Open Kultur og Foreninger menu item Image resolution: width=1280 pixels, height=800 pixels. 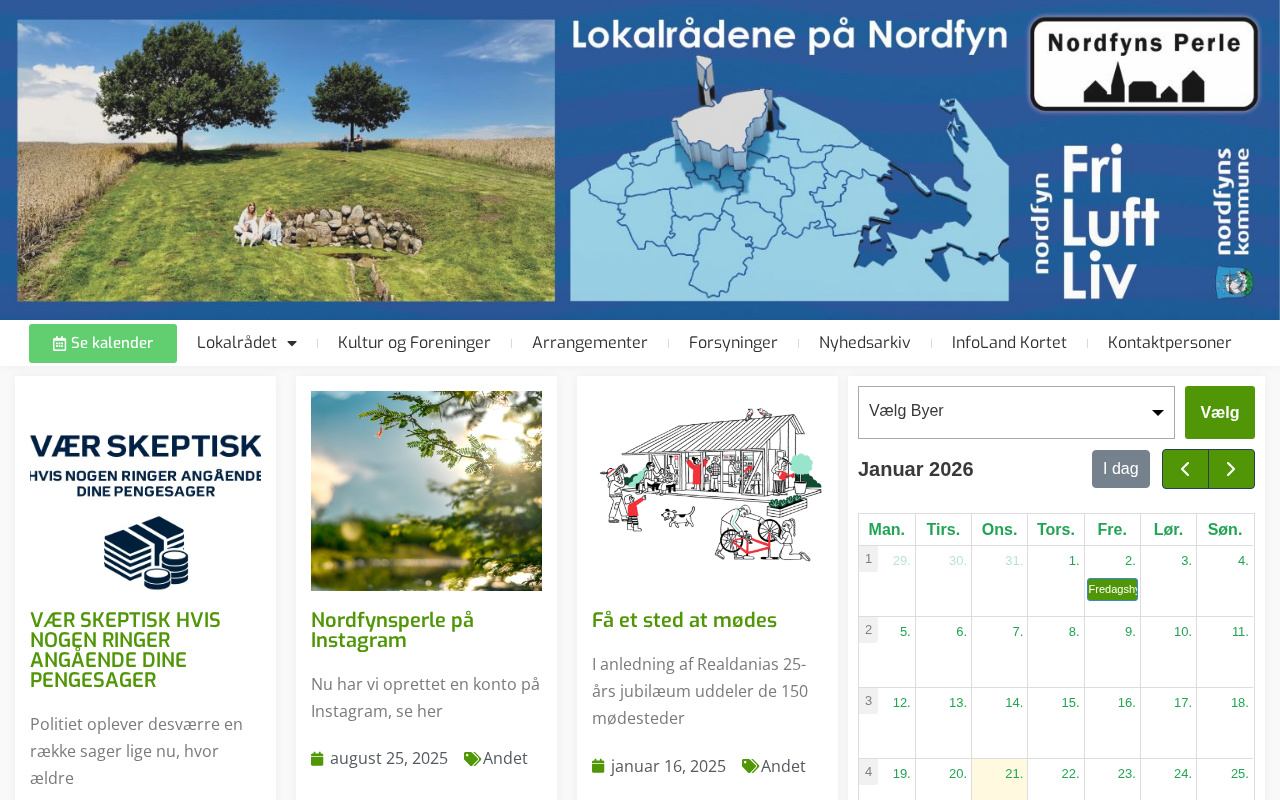coord(414,343)
